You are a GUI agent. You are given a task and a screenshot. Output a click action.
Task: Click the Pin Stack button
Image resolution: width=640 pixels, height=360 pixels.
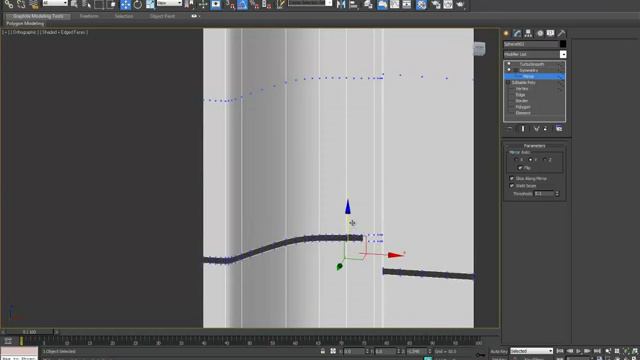coord(509,129)
